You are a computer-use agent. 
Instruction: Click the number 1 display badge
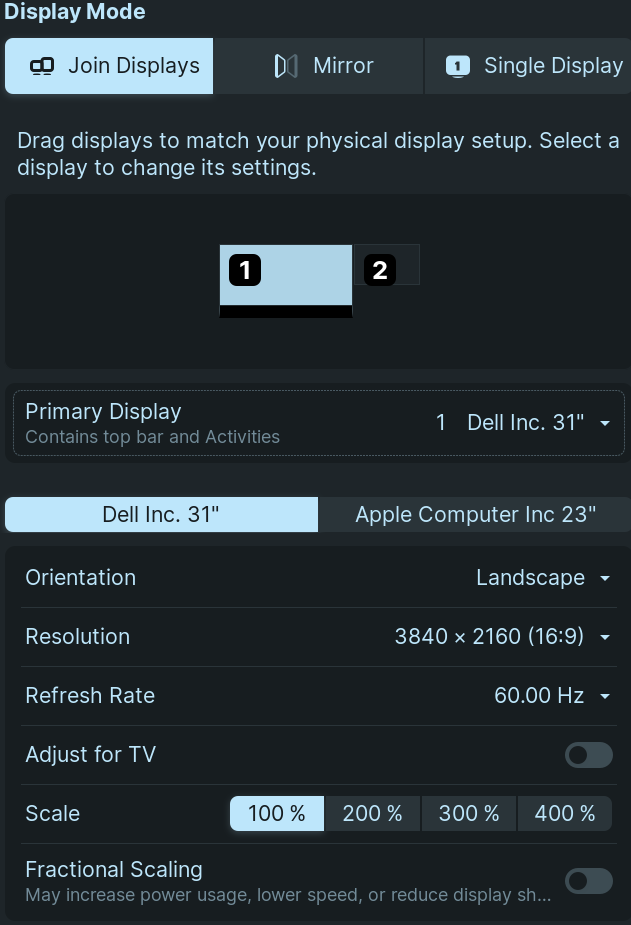(245, 270)
